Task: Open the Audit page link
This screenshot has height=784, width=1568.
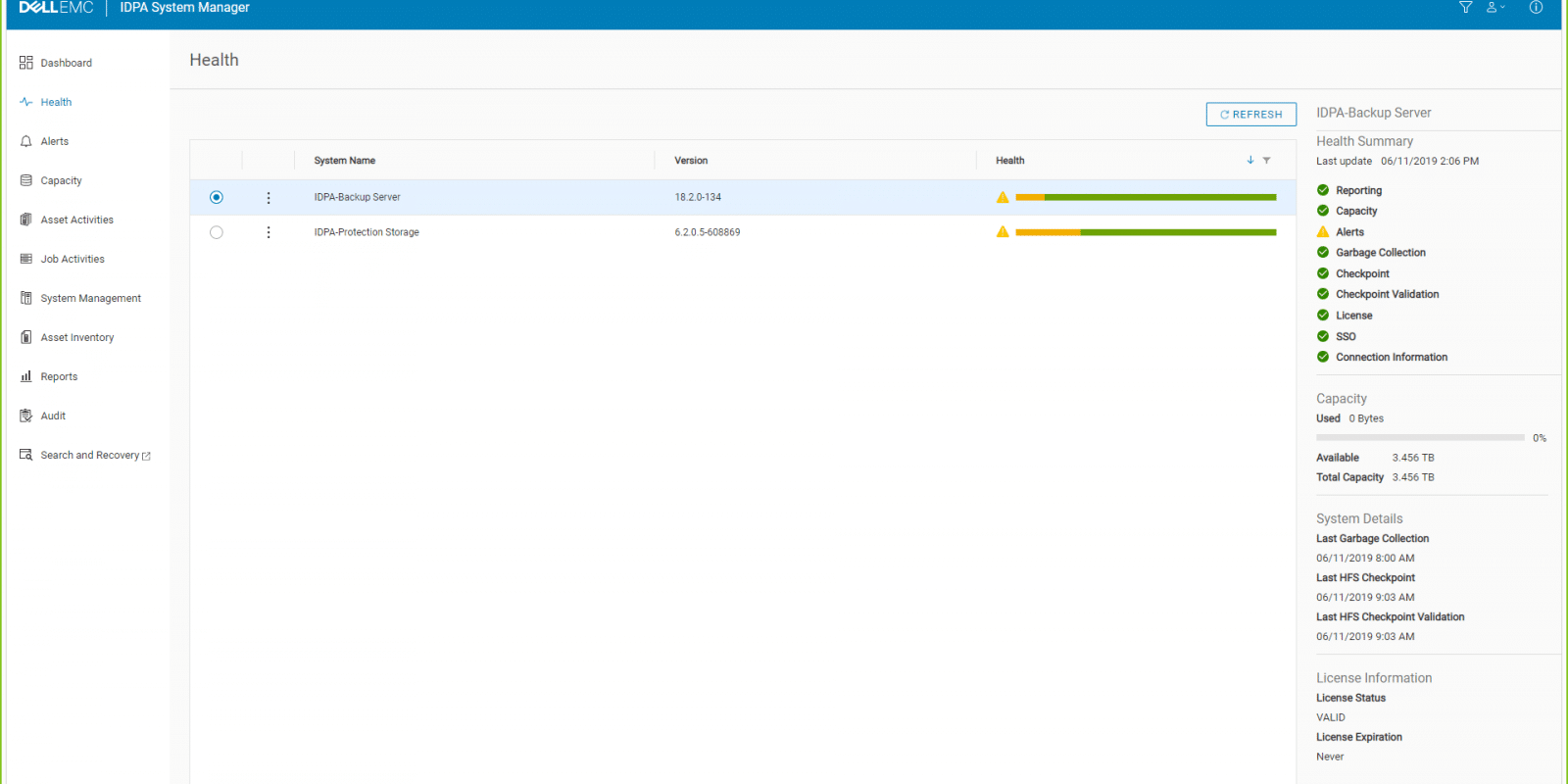Action: (53, 416)
